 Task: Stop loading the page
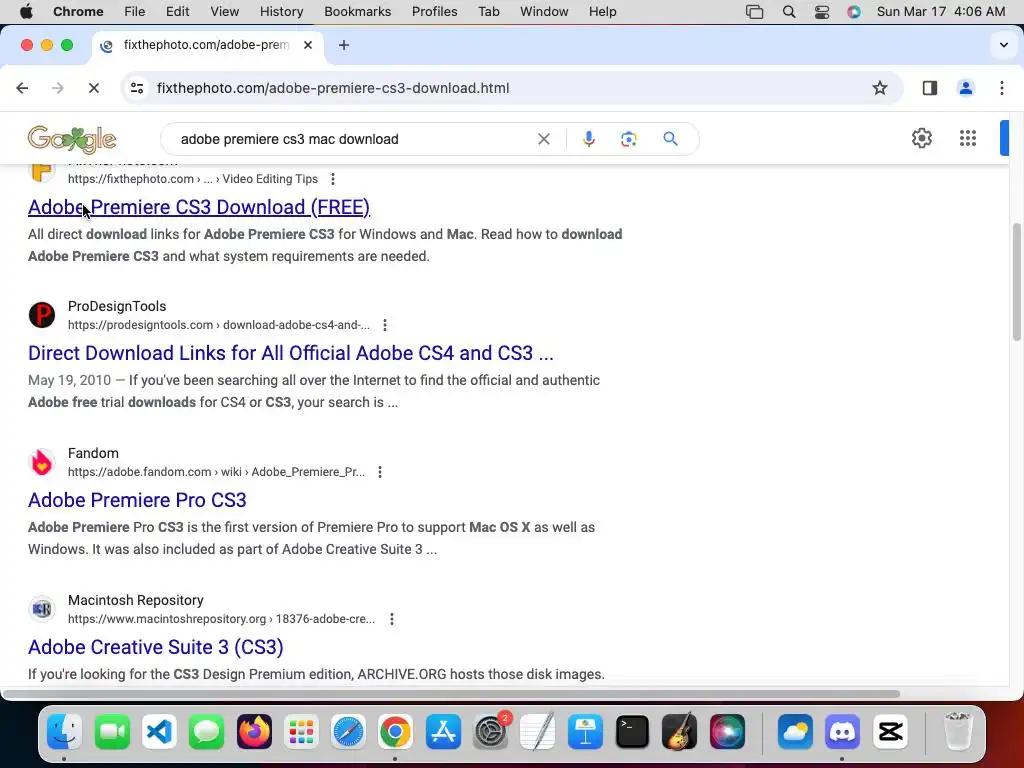(93, 88)
